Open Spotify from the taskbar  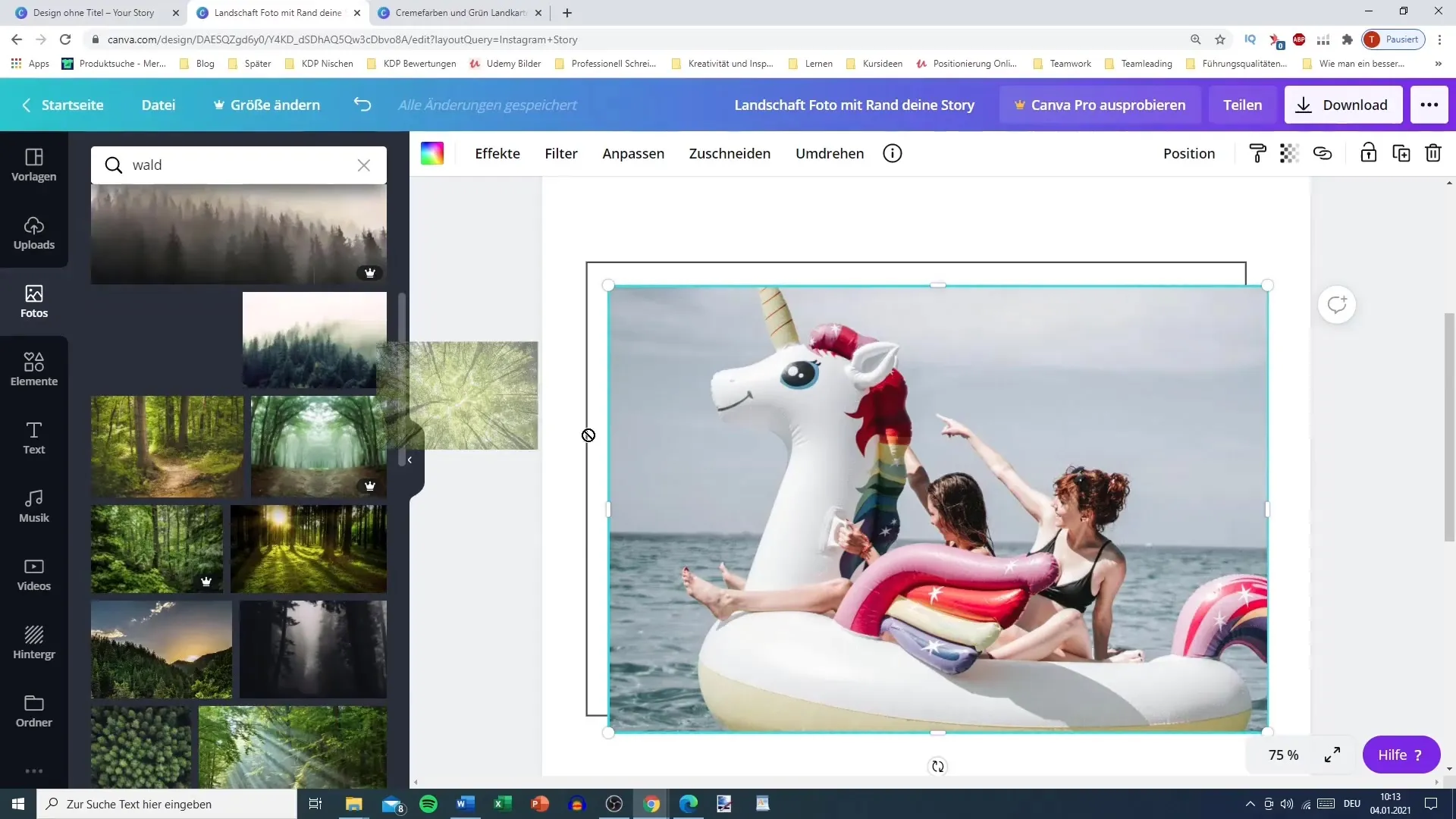pyautogui.click(x=428, y=804)
